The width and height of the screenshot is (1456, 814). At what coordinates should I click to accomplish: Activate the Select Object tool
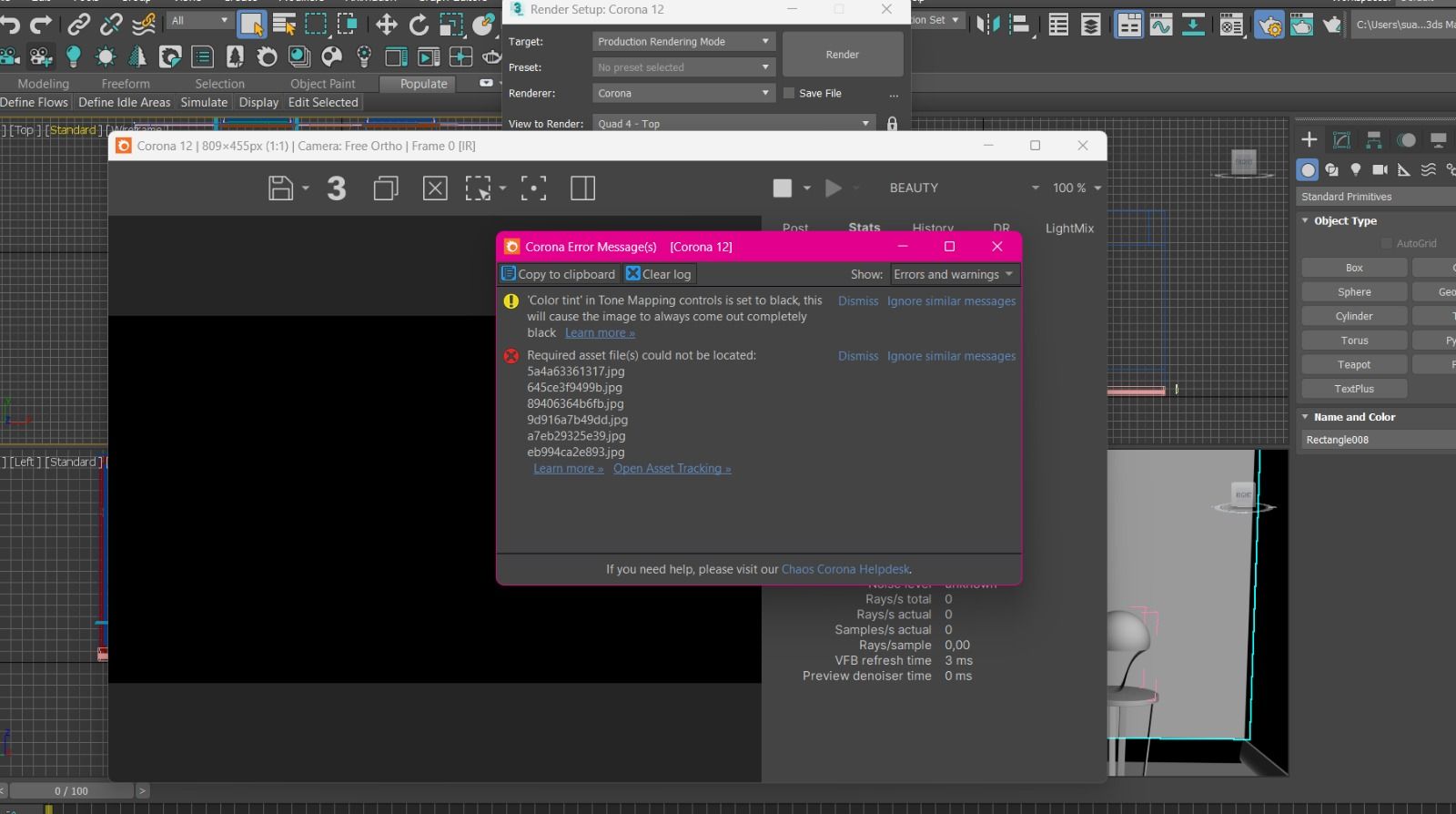[x=252, y=25]
